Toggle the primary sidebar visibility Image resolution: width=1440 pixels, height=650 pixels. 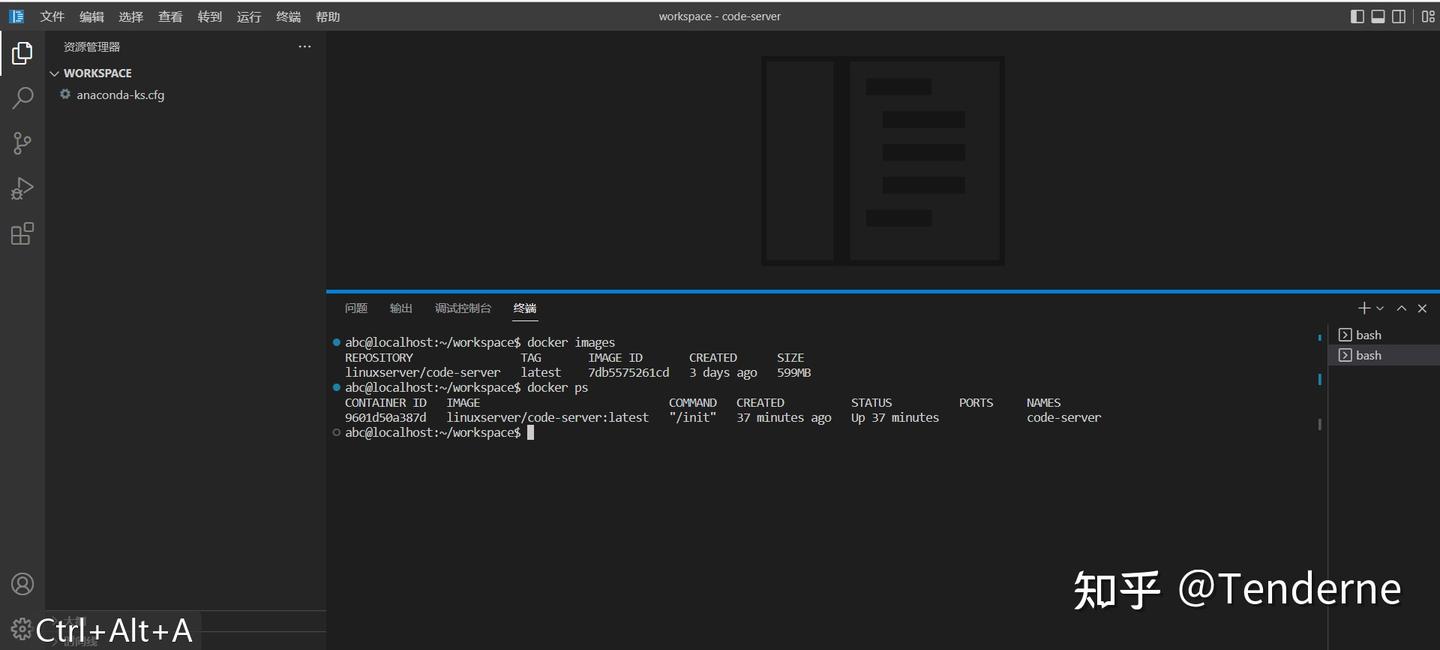pos(1356,16)
